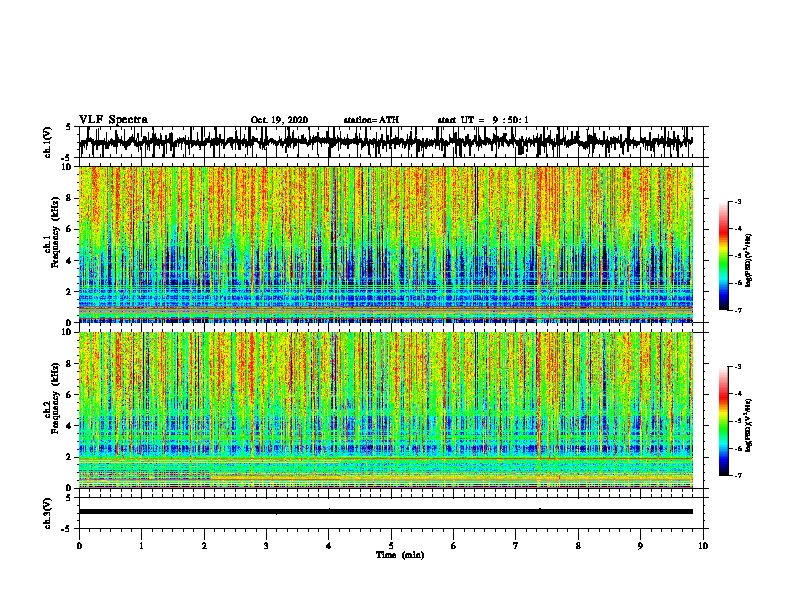Select the "start UT = 9 :50: 1" text
Image resolution: width=792 pixels, height=612 pixels.
[x=483, y=120]
